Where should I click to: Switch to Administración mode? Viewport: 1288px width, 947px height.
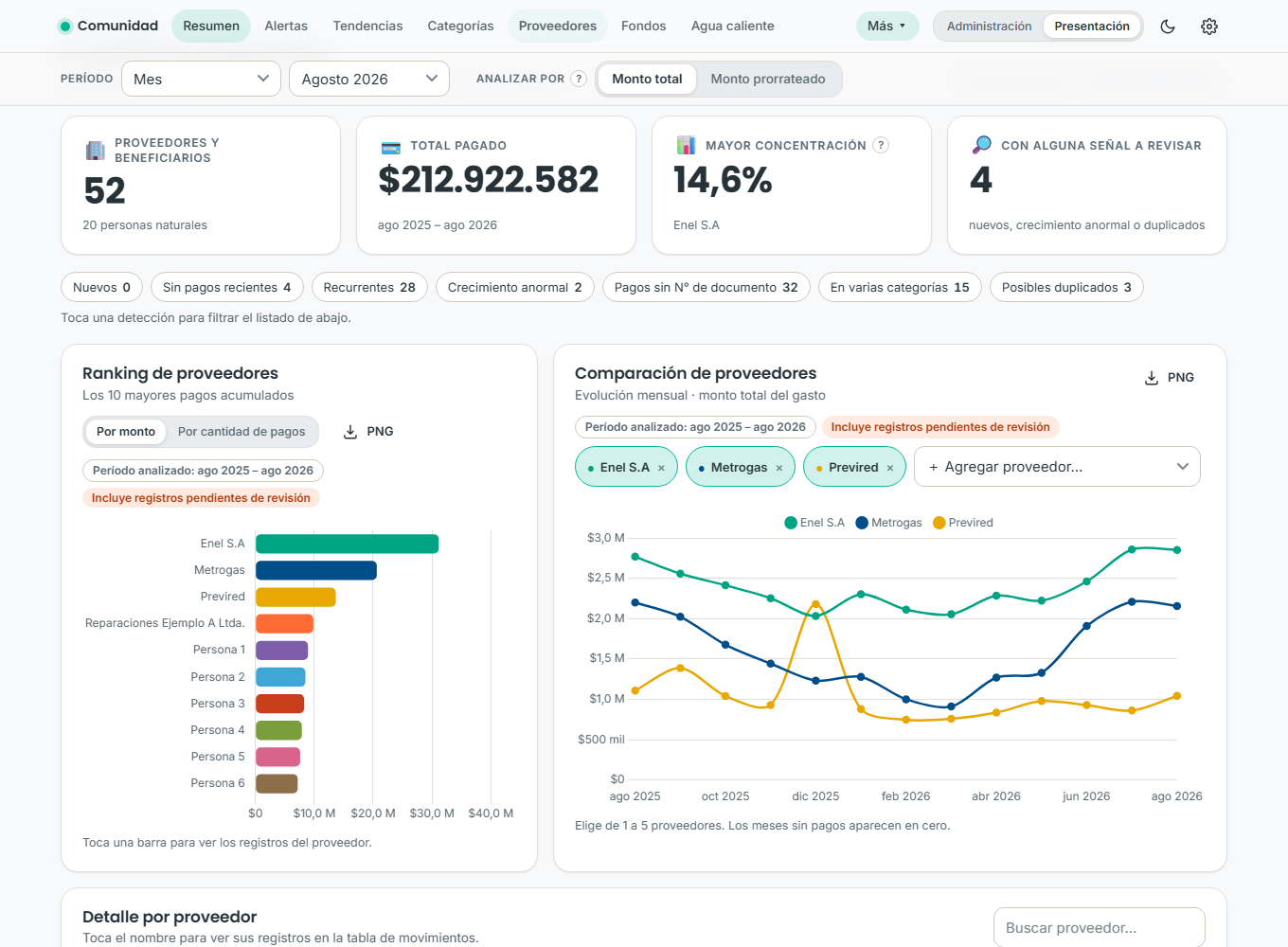[x=989, y=27]
